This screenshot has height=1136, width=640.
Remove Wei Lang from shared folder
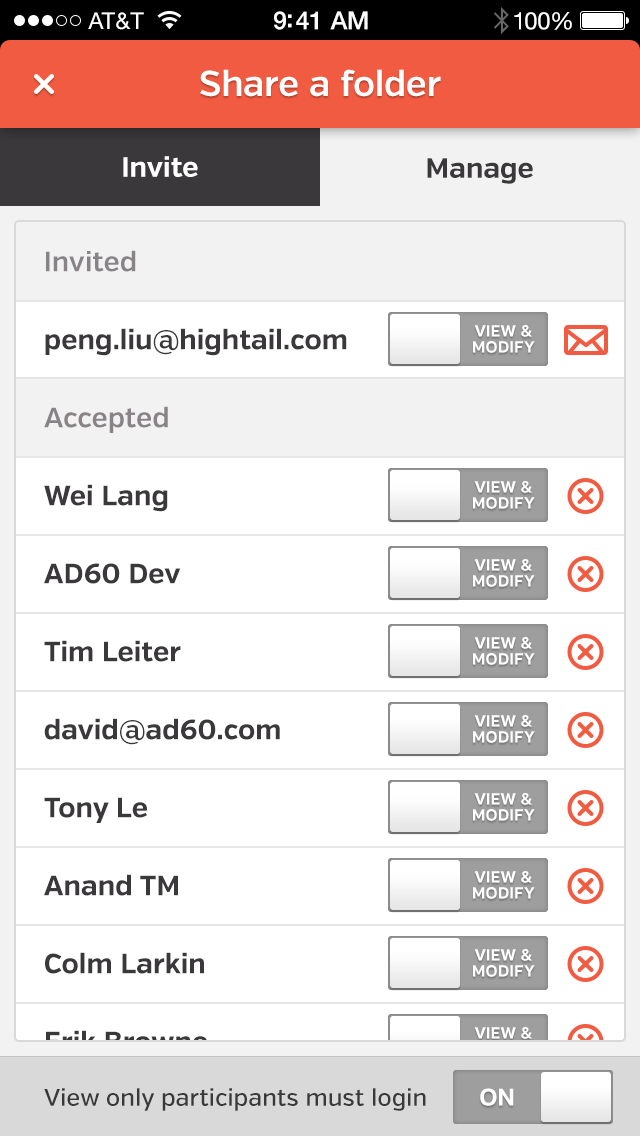586,496
